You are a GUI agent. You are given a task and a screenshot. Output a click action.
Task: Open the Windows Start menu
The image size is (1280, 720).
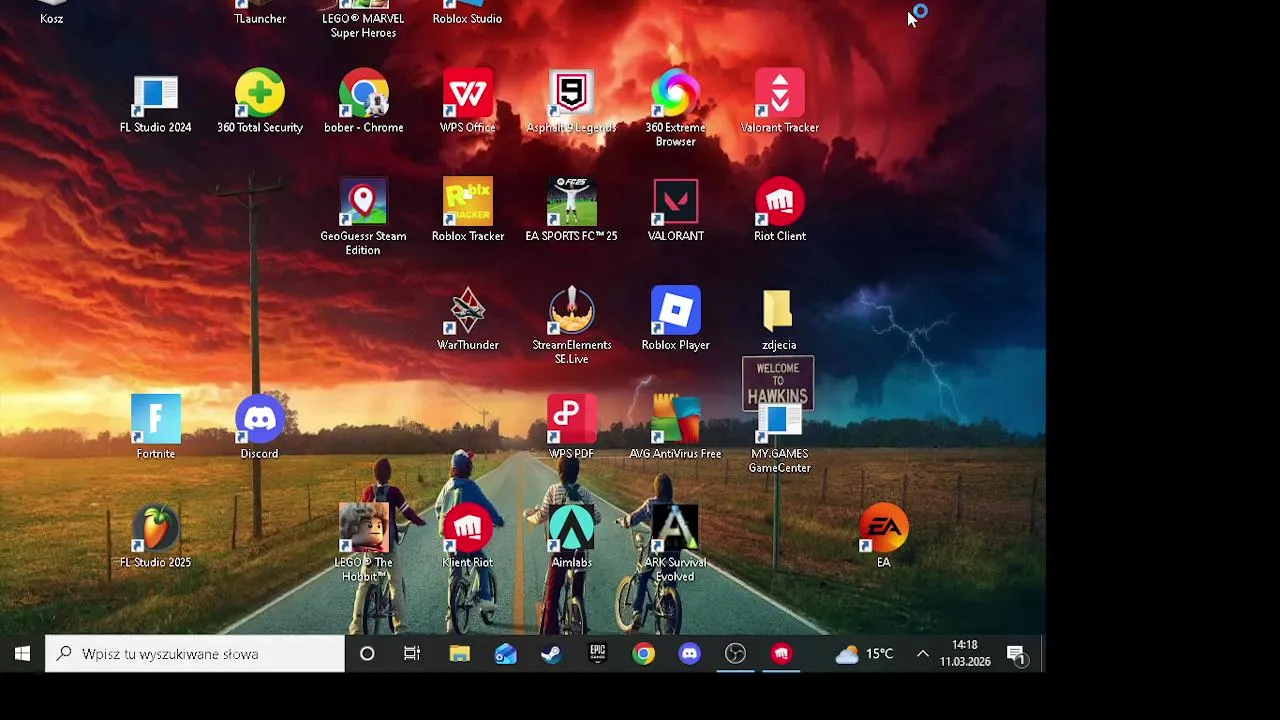click(22, 654)
